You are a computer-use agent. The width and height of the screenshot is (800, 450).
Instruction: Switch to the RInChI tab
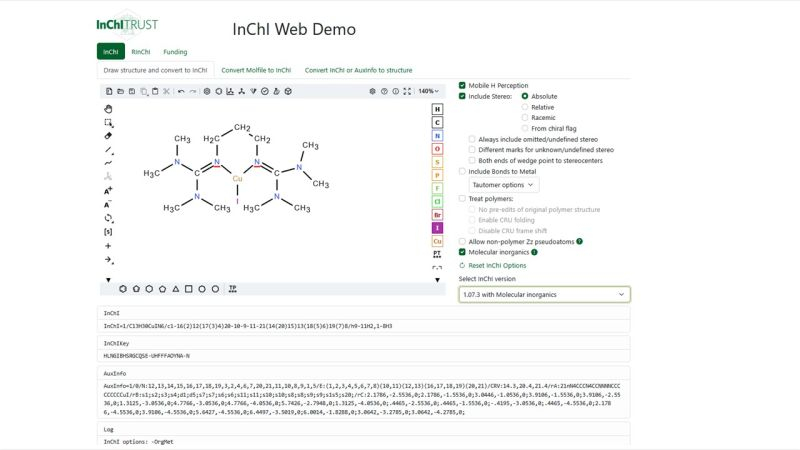141,52
